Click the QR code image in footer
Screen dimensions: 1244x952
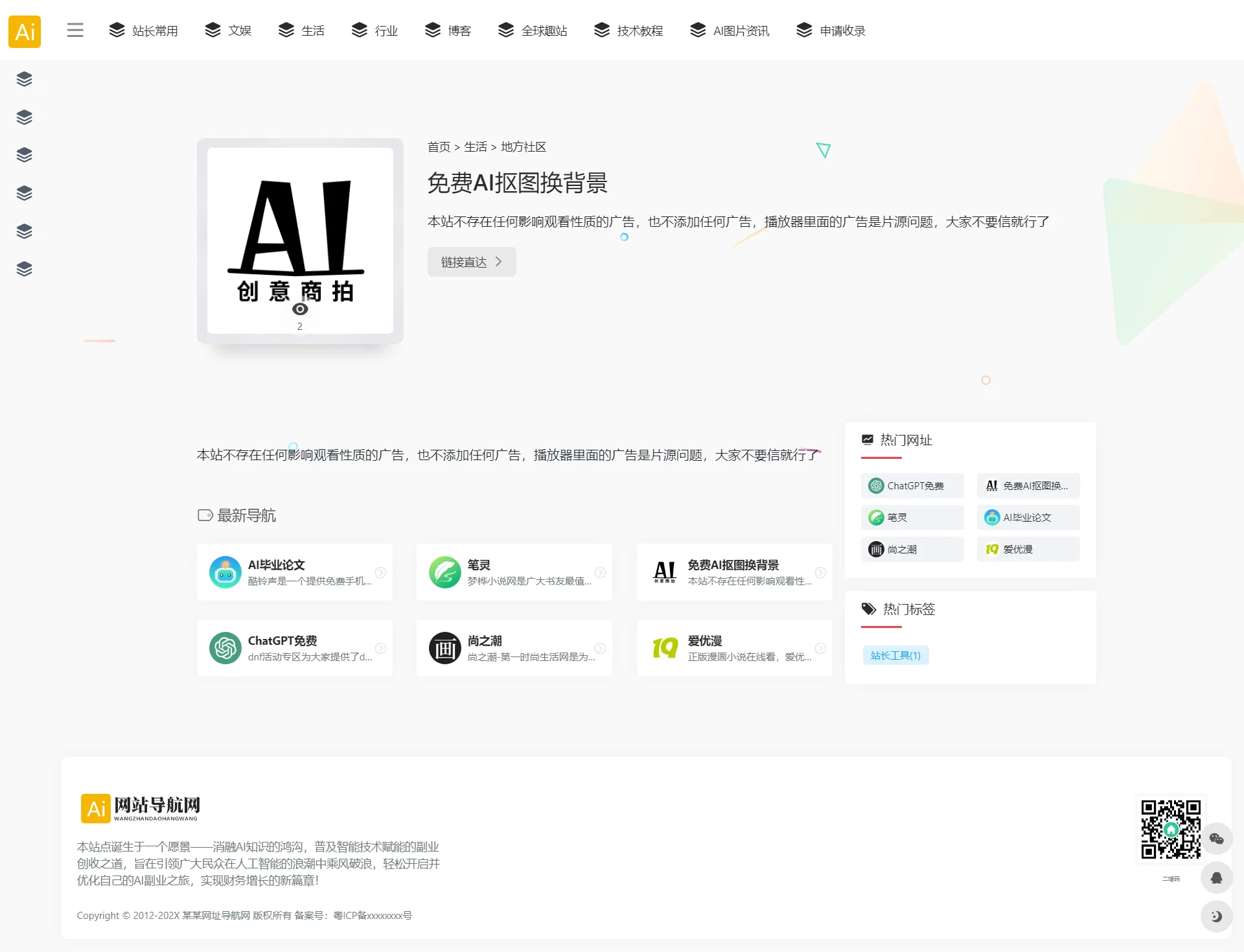click(1170, 829)
